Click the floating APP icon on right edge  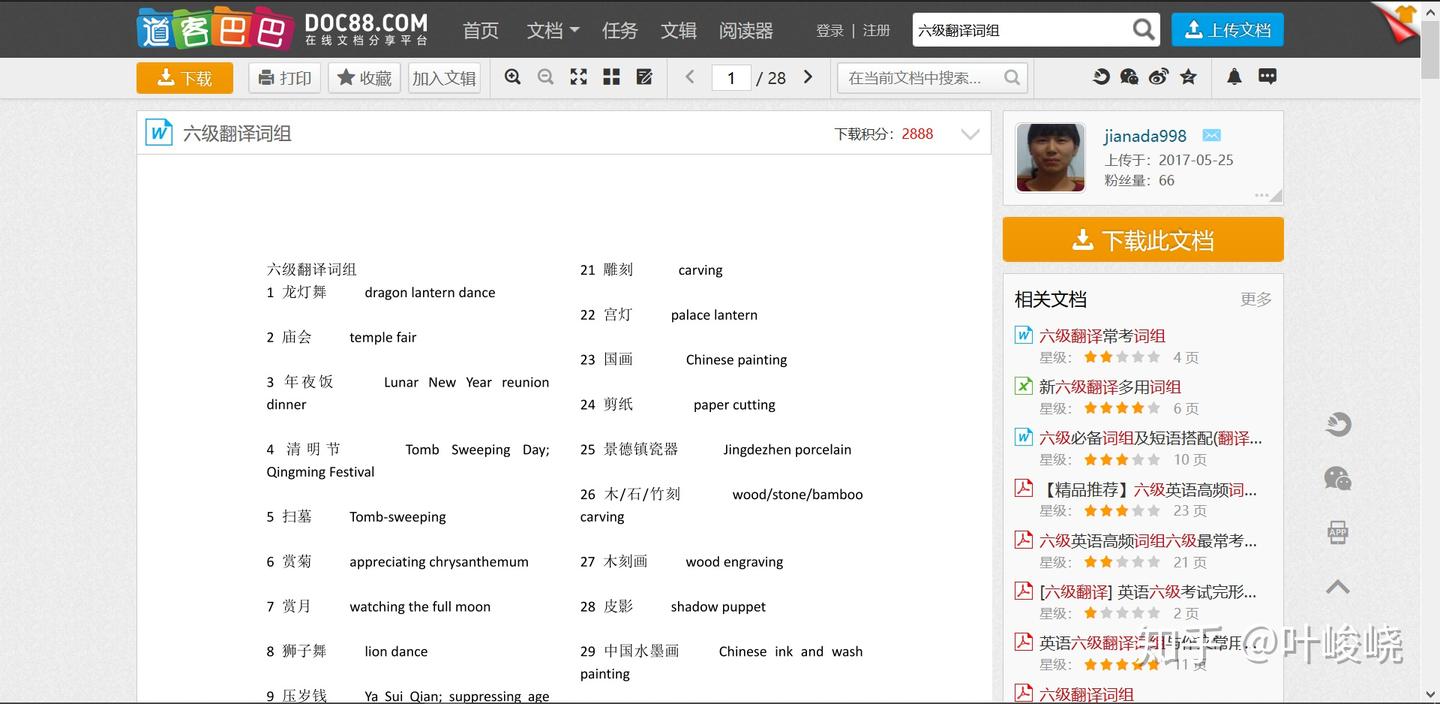pos(1338,532)
